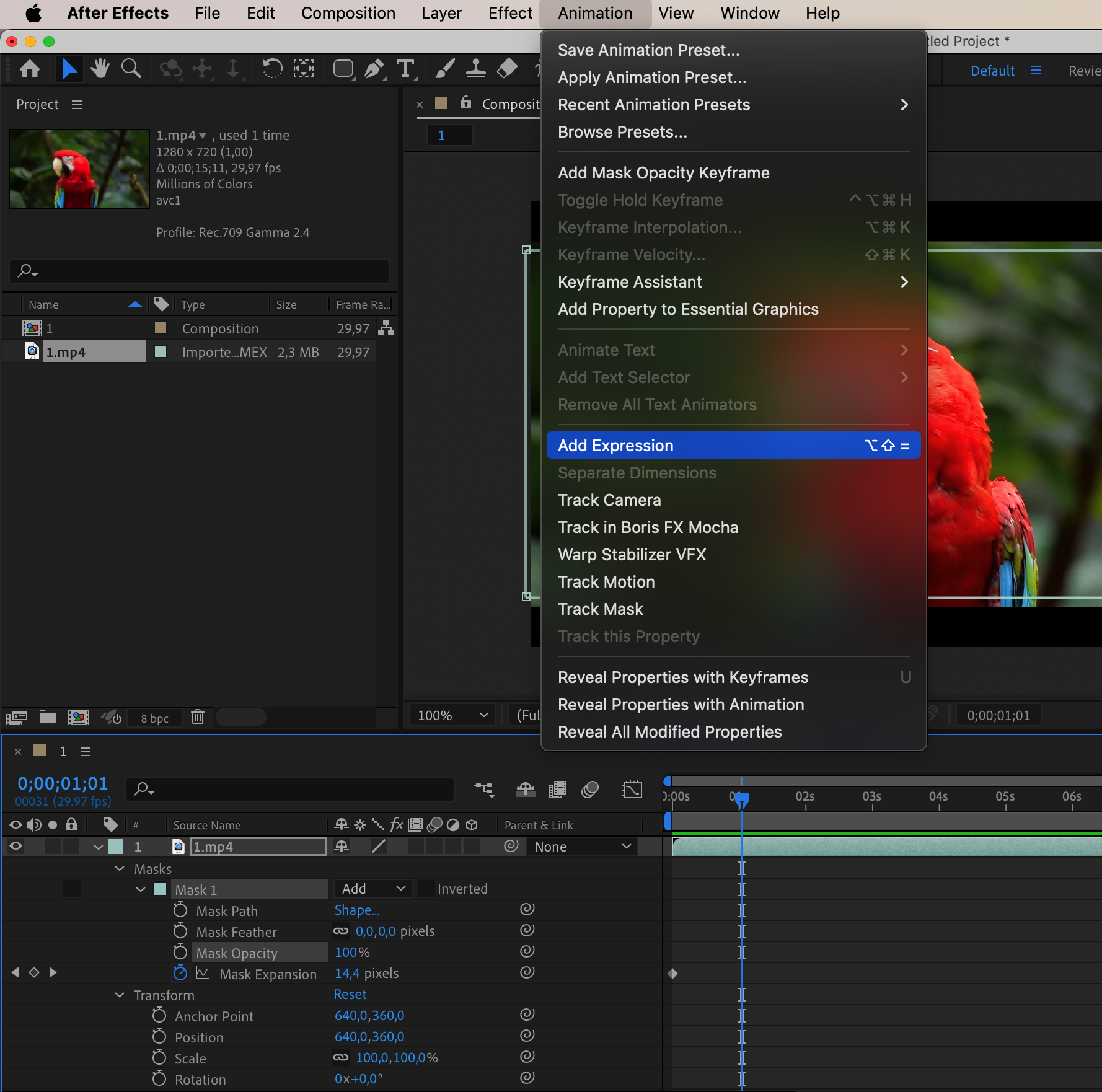Viewport: 1102px width, 1092px height.
Task: Collapse layer 1.mp4 twirl arrow
Action: pos(99,847)
